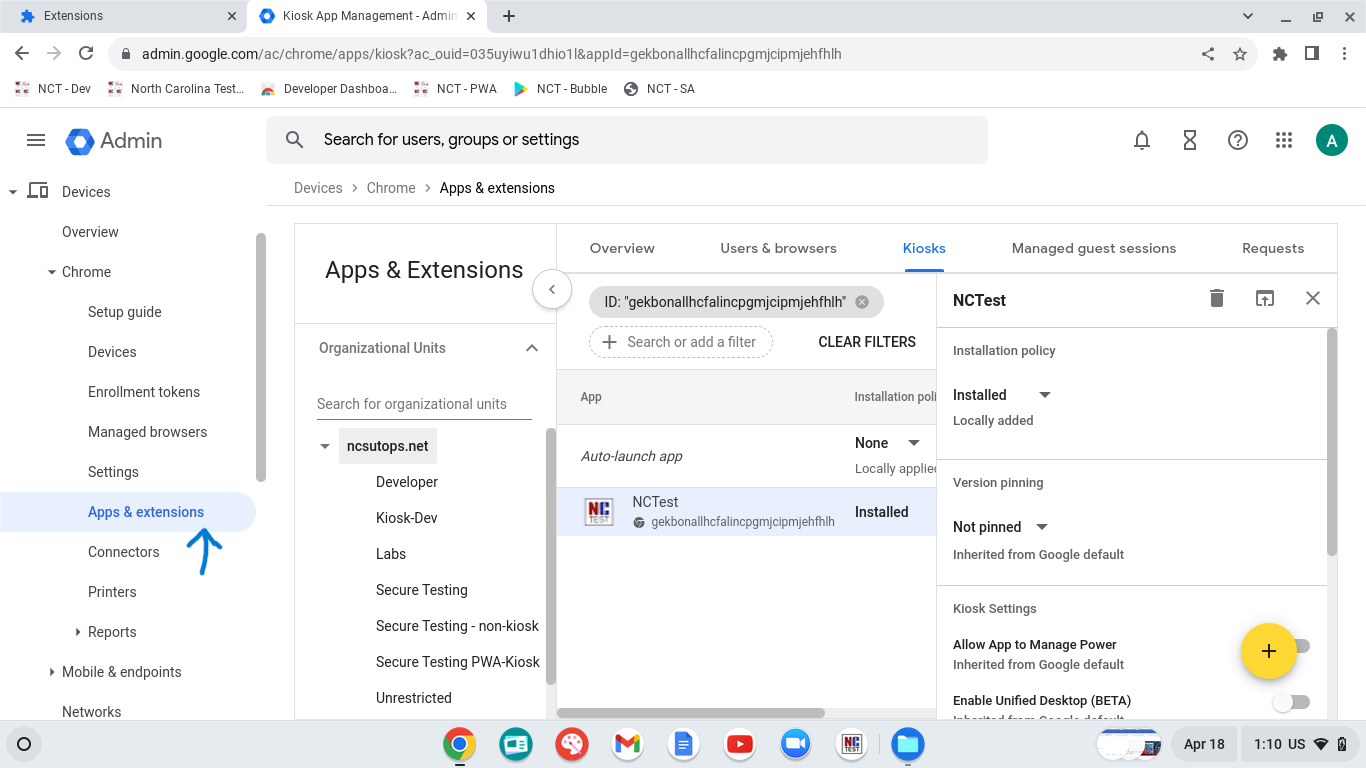Open notifications bell
The width and height of the screenshot is (1366, 768).
(1142, 141)
